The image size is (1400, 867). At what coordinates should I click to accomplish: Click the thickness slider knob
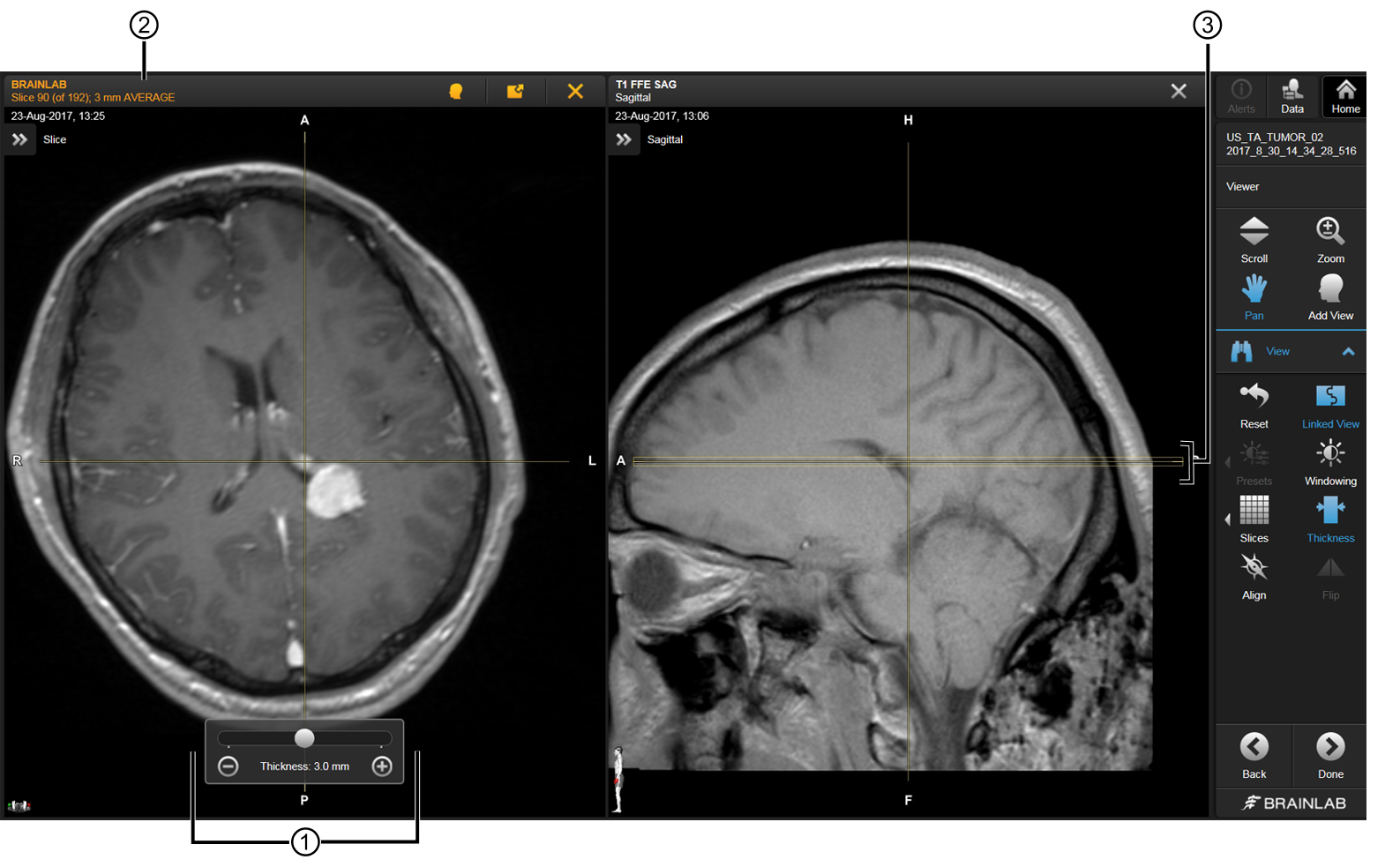(x=304, y=737)
